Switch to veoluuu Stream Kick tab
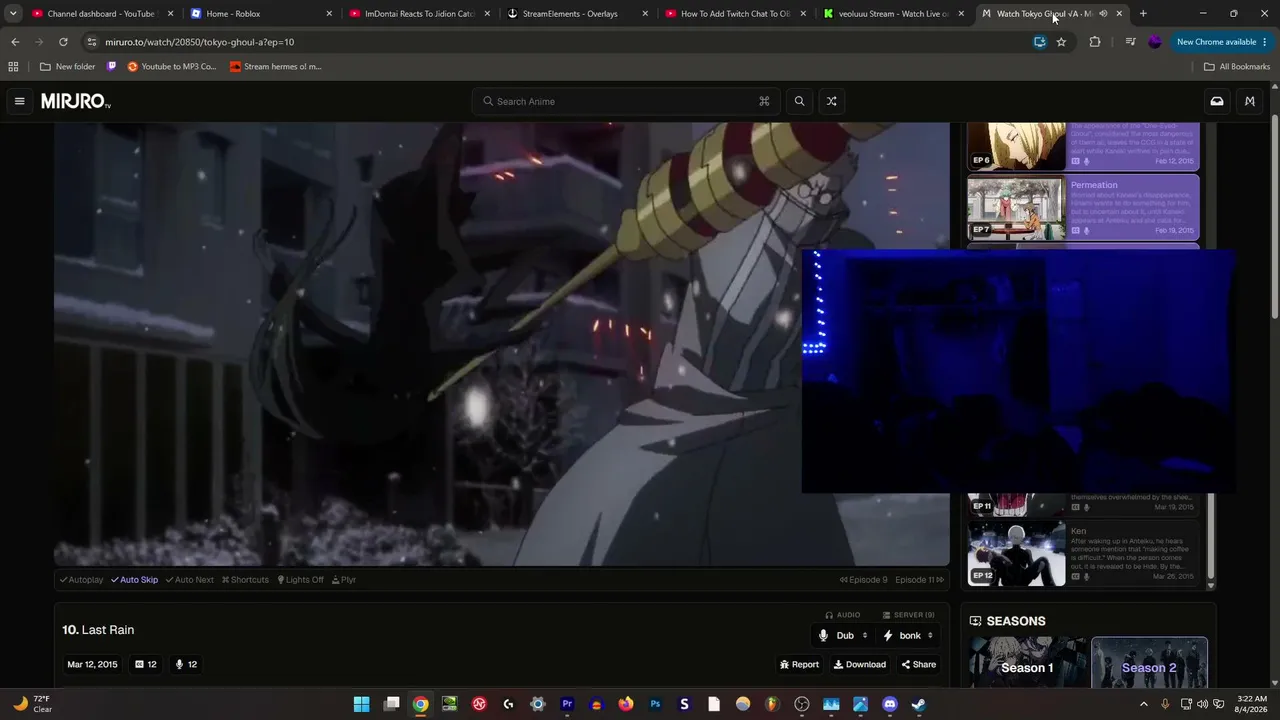Viewport: 1280px width, 720px height. [893, 14]
